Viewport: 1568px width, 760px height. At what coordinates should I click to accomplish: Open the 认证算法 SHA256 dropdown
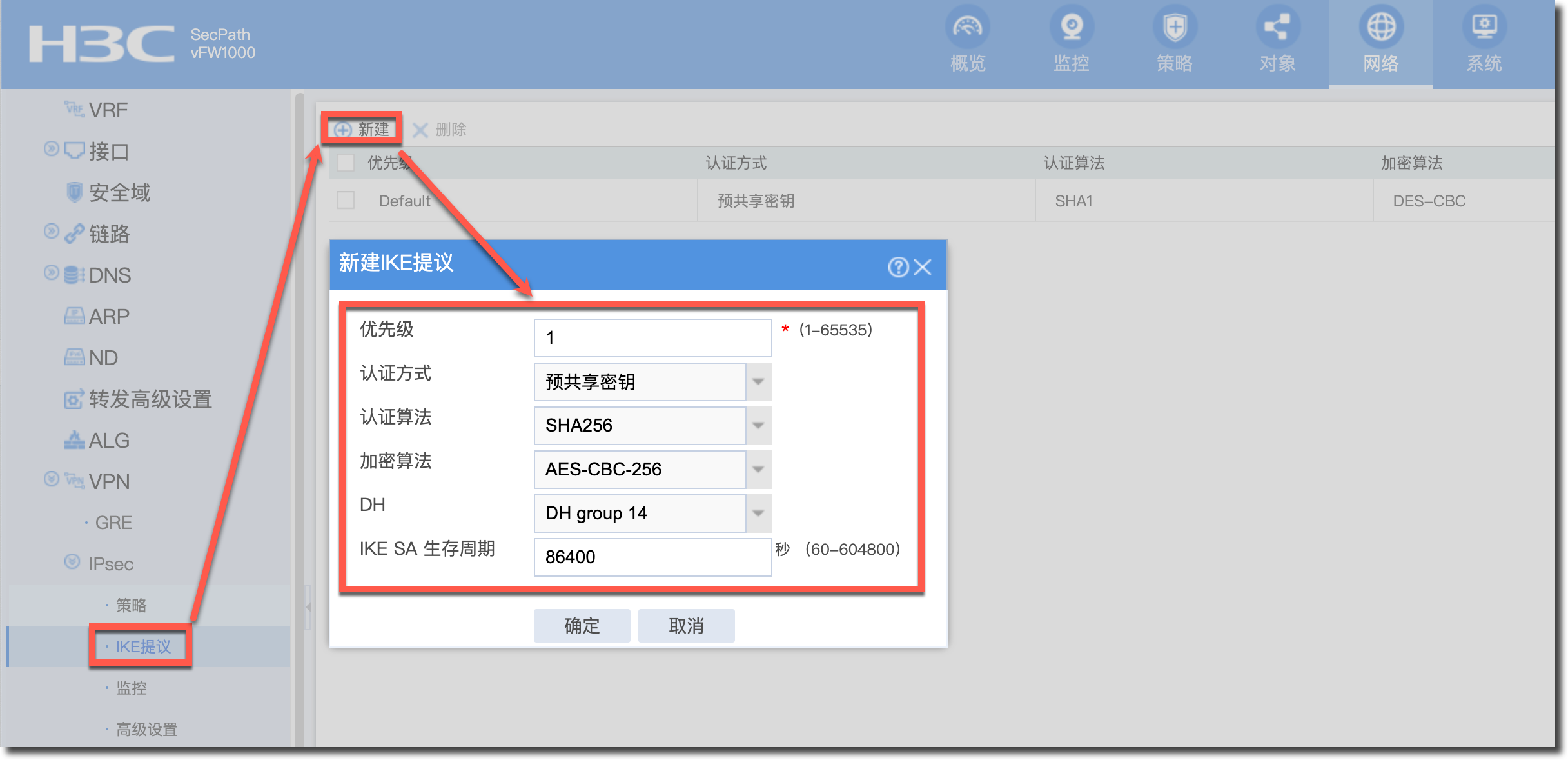click(758, 426)
